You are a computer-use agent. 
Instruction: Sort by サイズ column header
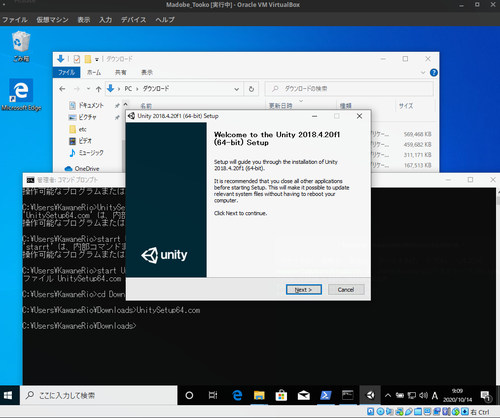406,106
